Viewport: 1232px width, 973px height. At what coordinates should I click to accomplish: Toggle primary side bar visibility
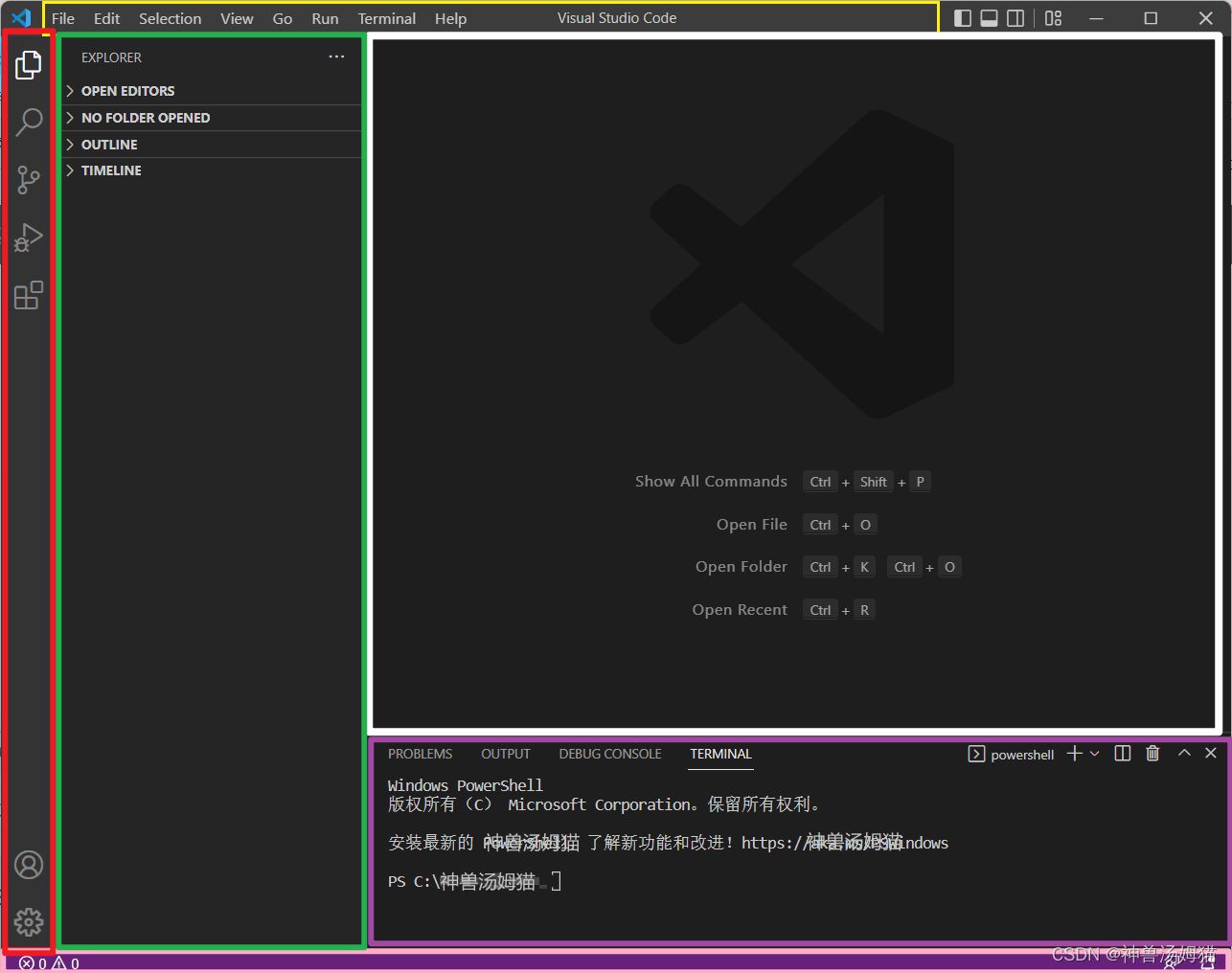[x=963, y=18]
